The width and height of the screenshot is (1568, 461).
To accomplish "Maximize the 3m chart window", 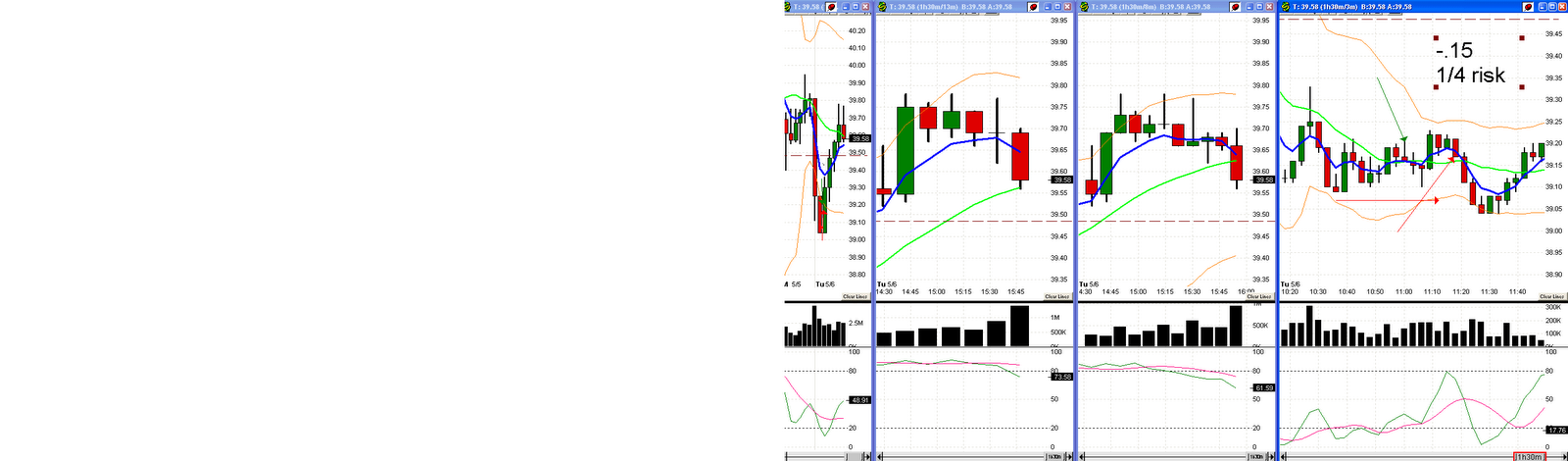I will click(x=1551, y=6).
